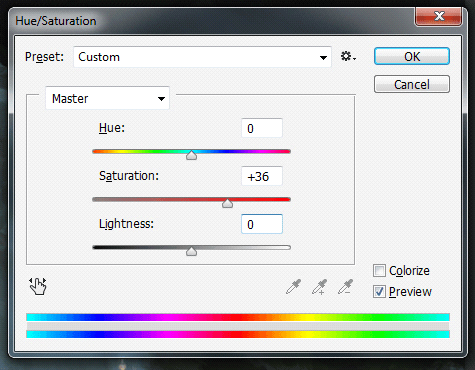Click the Preset label text

point(44,57)
